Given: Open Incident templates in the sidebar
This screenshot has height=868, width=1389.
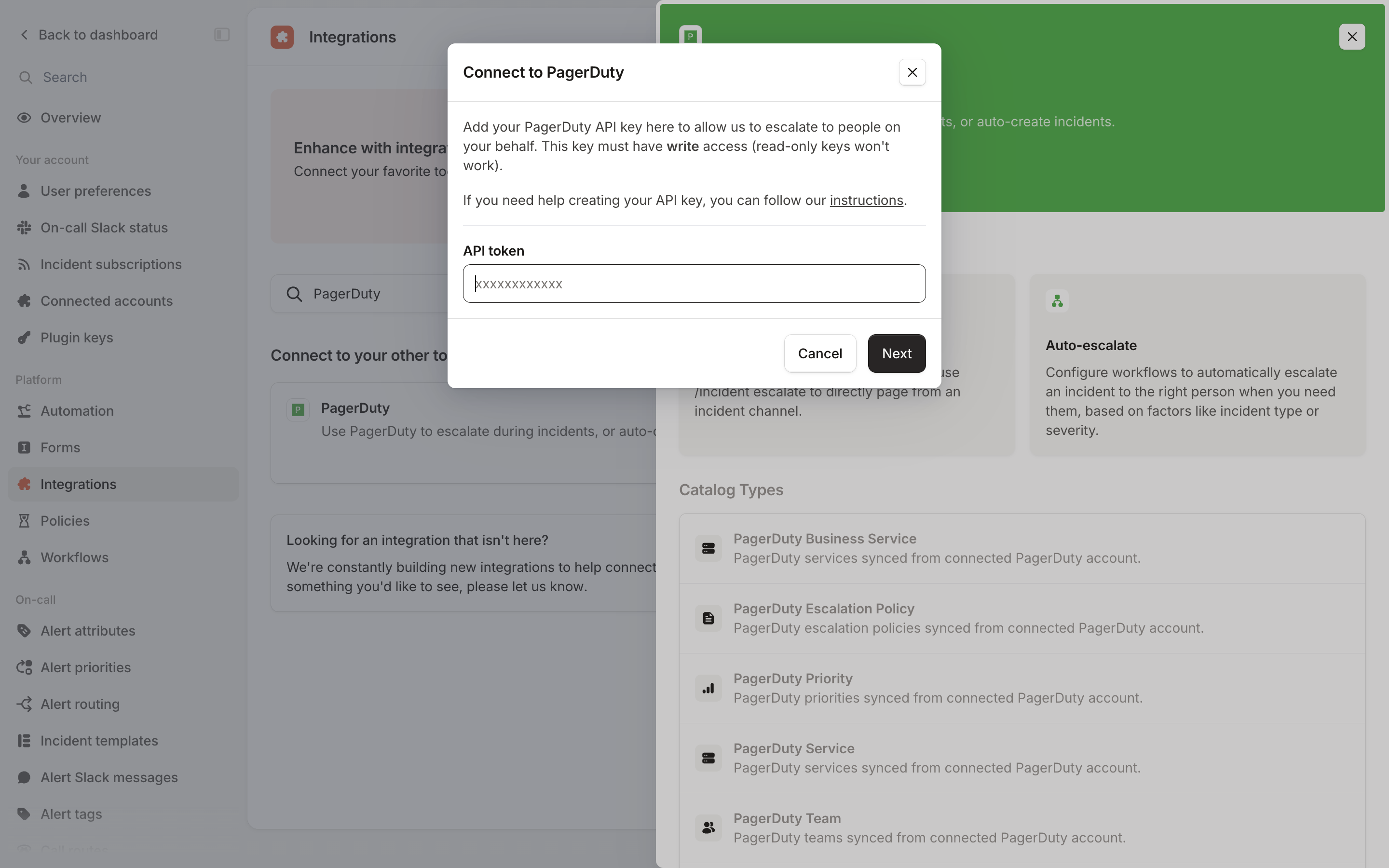Looking at the screenshot, I should (x=123, y=741).
